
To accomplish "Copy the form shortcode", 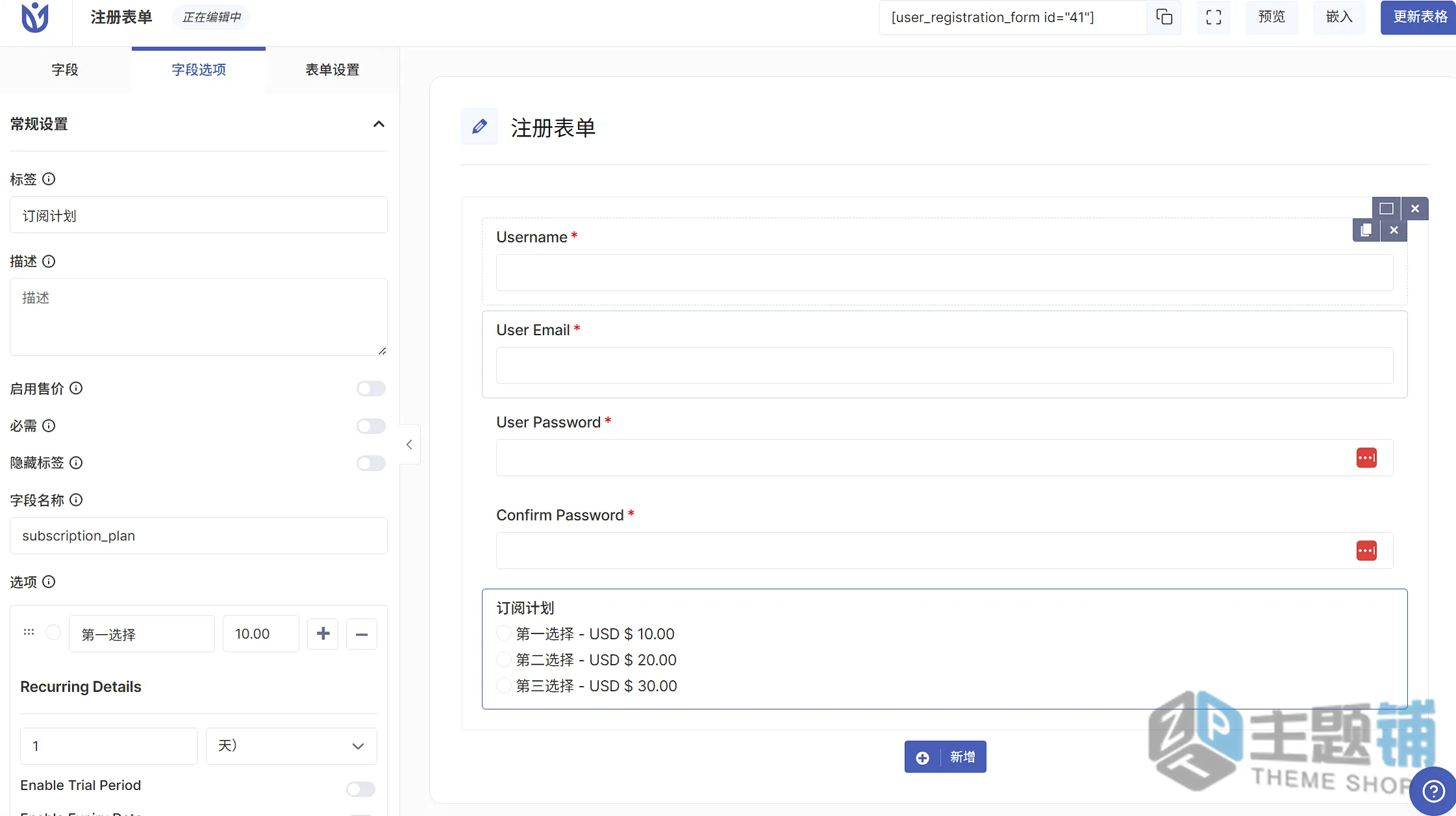I will (x=1164, y=18).
